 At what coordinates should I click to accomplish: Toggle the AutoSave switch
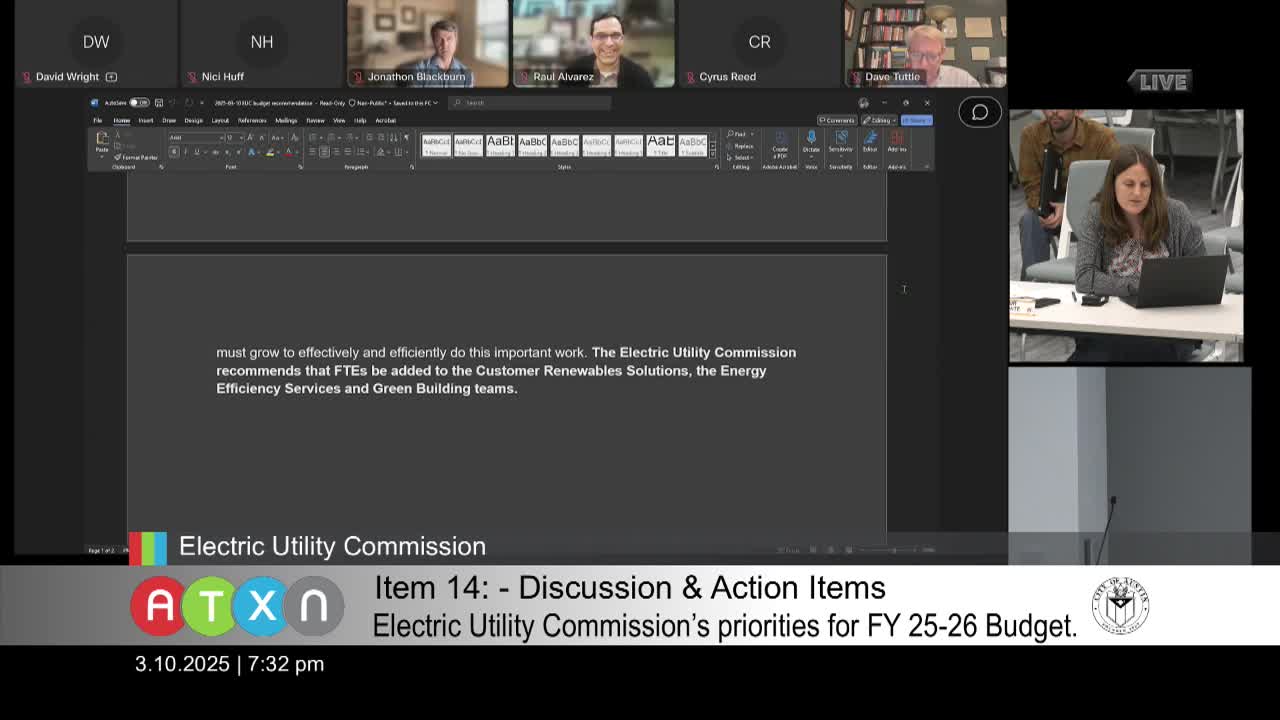tap(139, 103)
